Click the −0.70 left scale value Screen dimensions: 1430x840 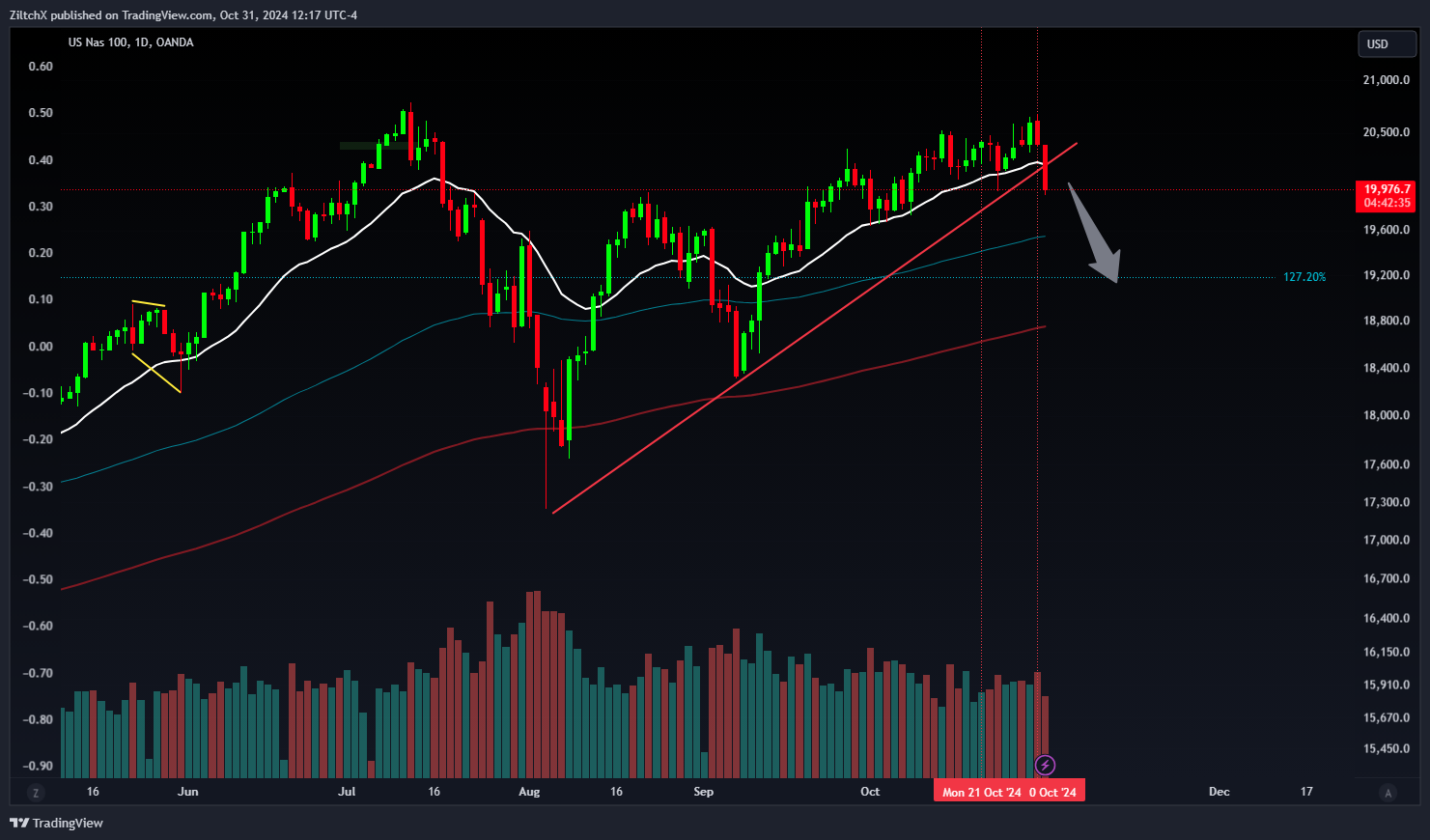click(38, 673)
